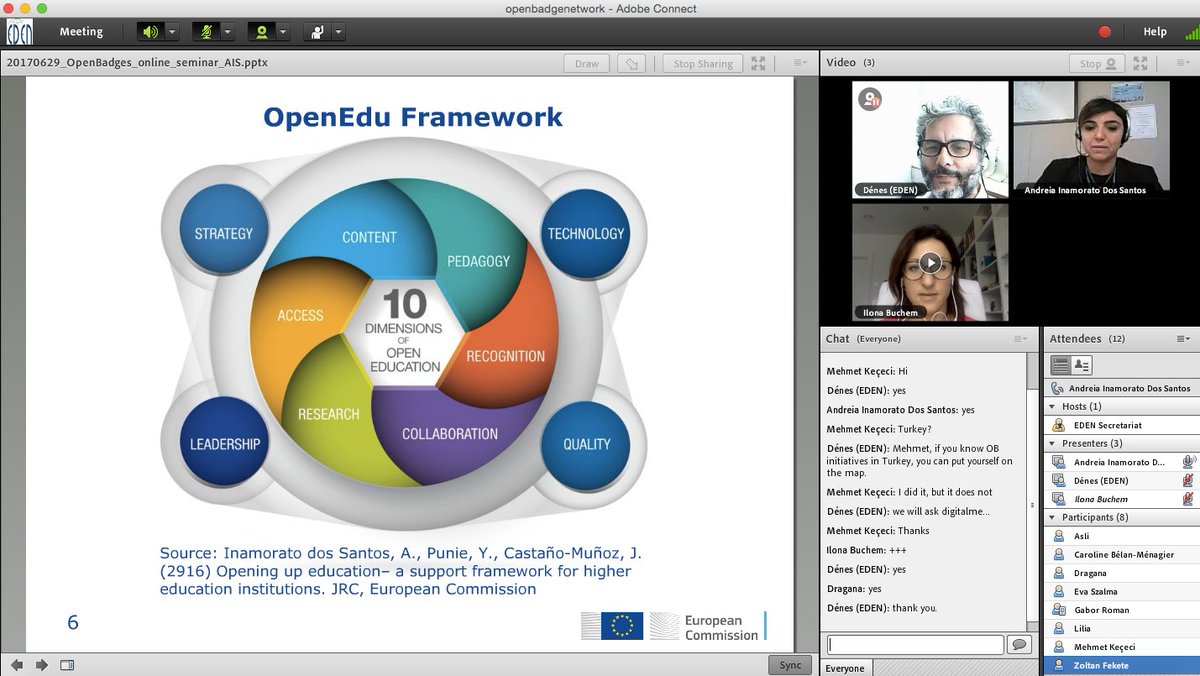This screenshot has height=676, width=1200.
Task: Open the Help menu
Action: 1155,31
